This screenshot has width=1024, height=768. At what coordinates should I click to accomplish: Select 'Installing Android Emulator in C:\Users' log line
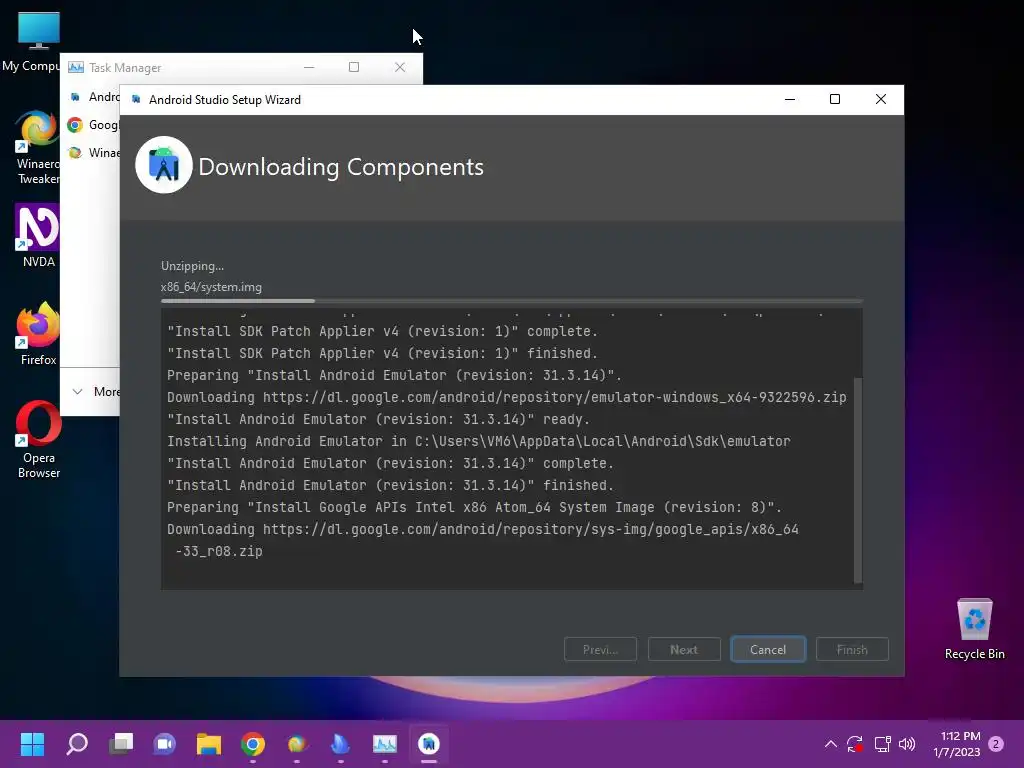pos(478,441)
